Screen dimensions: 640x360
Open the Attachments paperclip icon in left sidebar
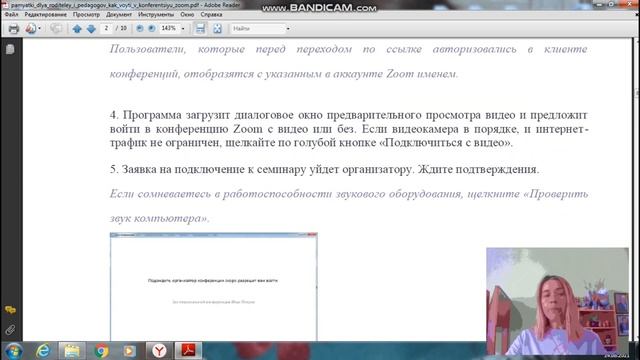pos(10,329)
